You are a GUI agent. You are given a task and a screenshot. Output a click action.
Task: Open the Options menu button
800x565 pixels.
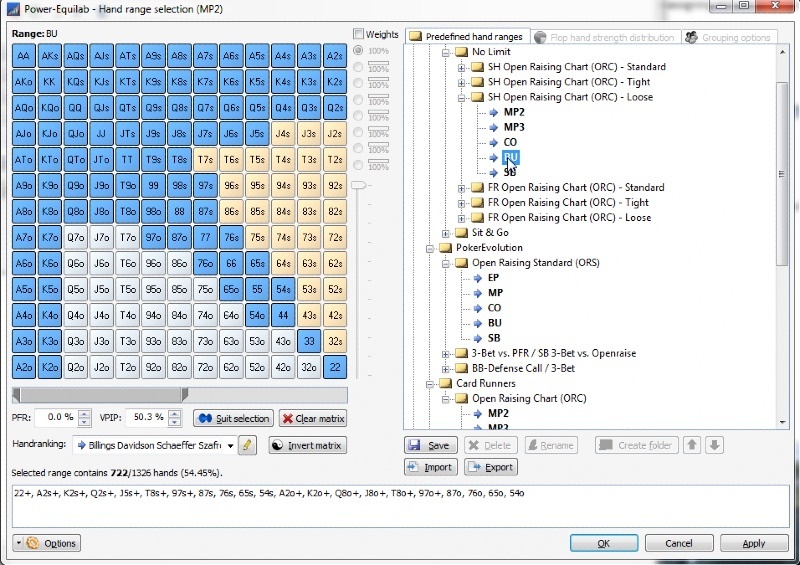pos(46,543)
